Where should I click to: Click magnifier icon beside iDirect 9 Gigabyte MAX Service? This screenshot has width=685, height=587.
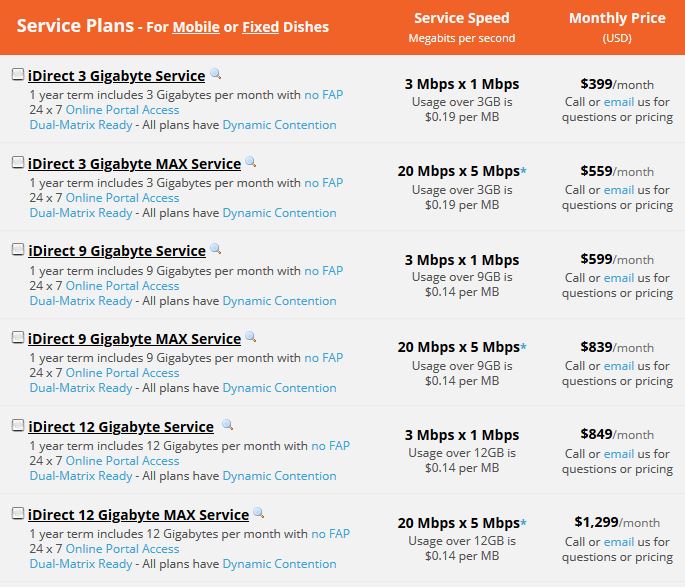click(251, 337)
